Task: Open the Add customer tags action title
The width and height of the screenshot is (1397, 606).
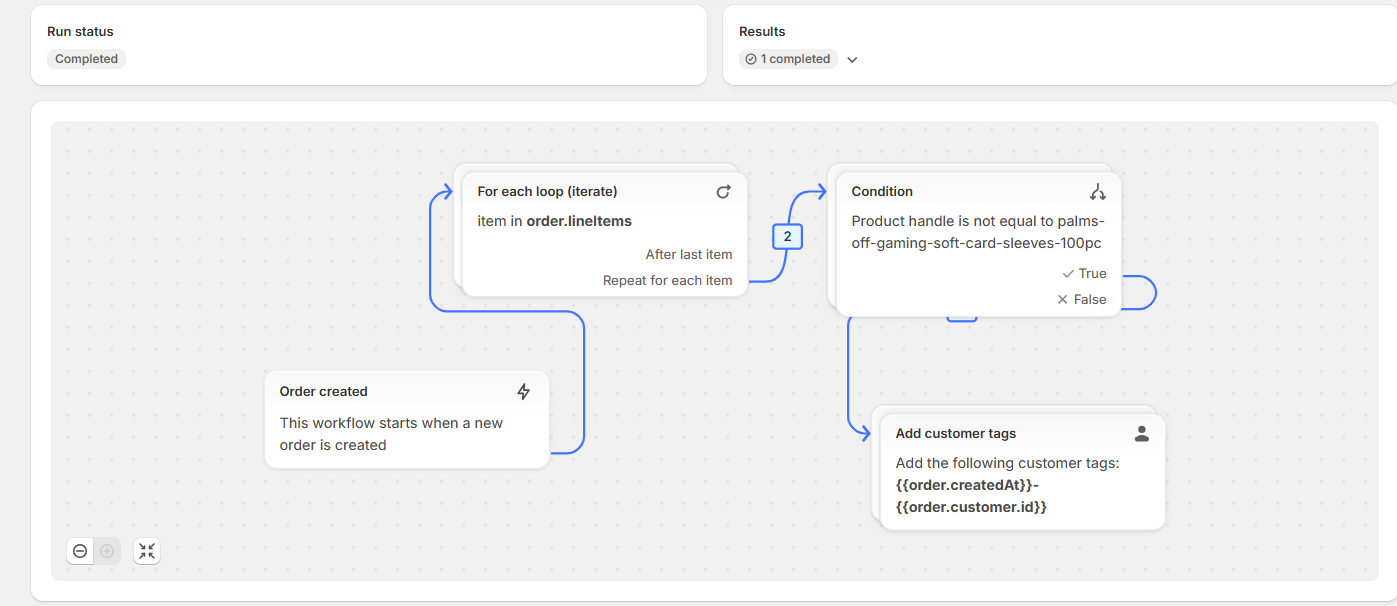Action: [955, 433]
